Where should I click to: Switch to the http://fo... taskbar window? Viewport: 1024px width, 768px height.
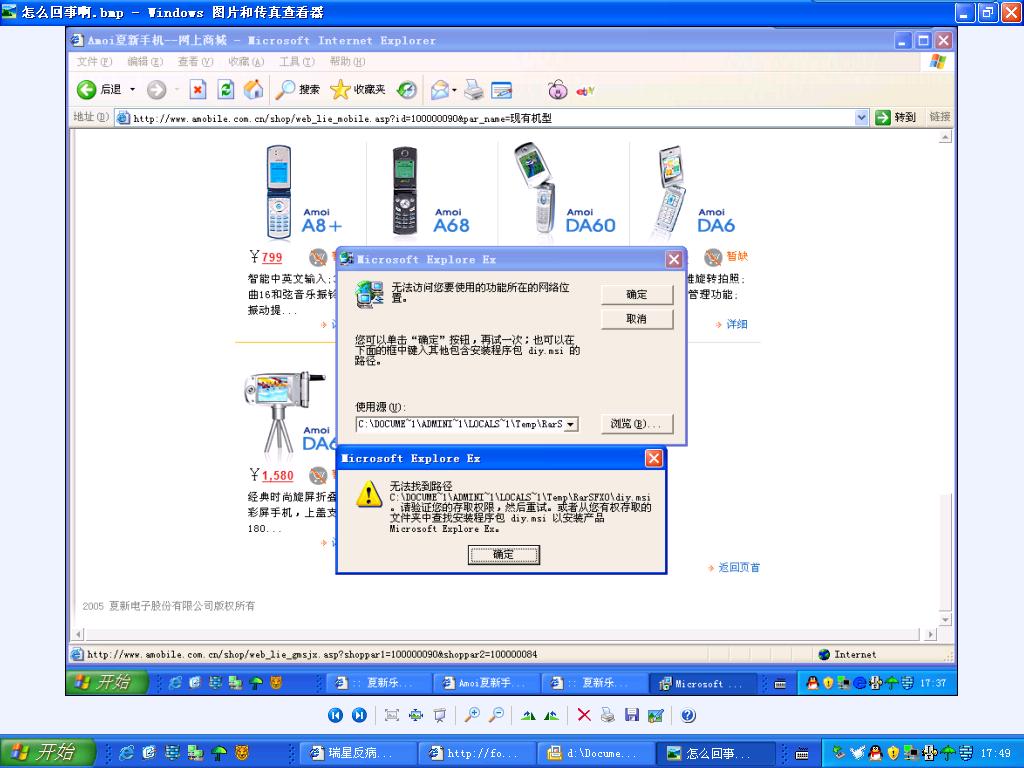pyautogui.click(x=477, y=754)
